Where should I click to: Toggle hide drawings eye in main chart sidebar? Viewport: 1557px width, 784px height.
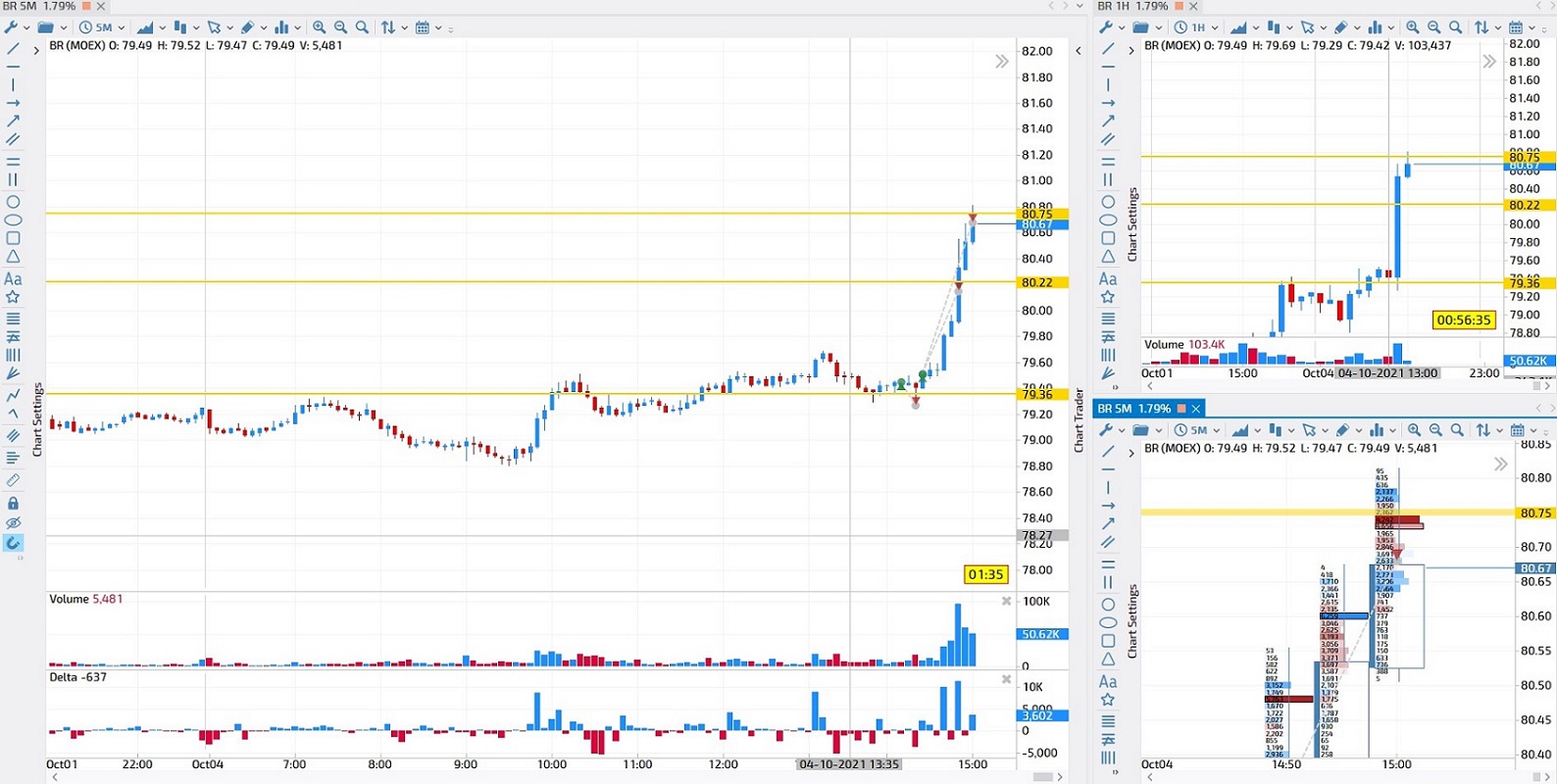coord(13,523)
